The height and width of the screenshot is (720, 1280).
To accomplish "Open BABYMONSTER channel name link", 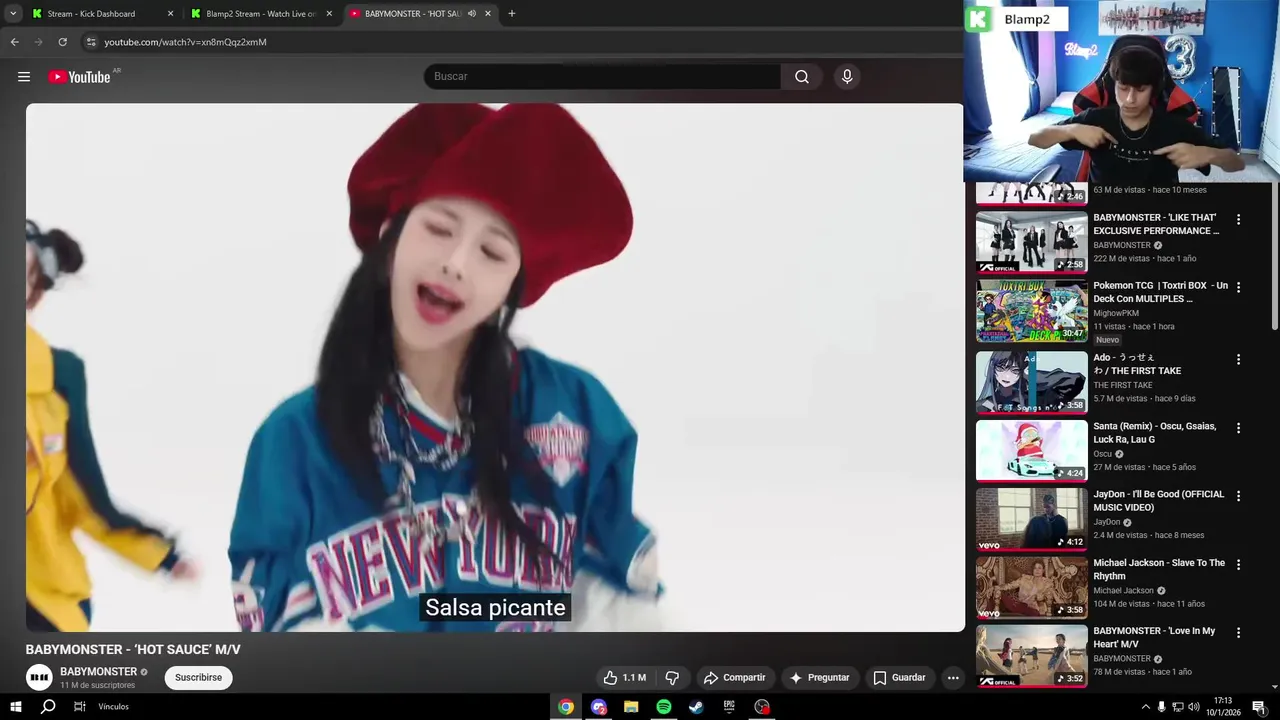I will point(98,672).
